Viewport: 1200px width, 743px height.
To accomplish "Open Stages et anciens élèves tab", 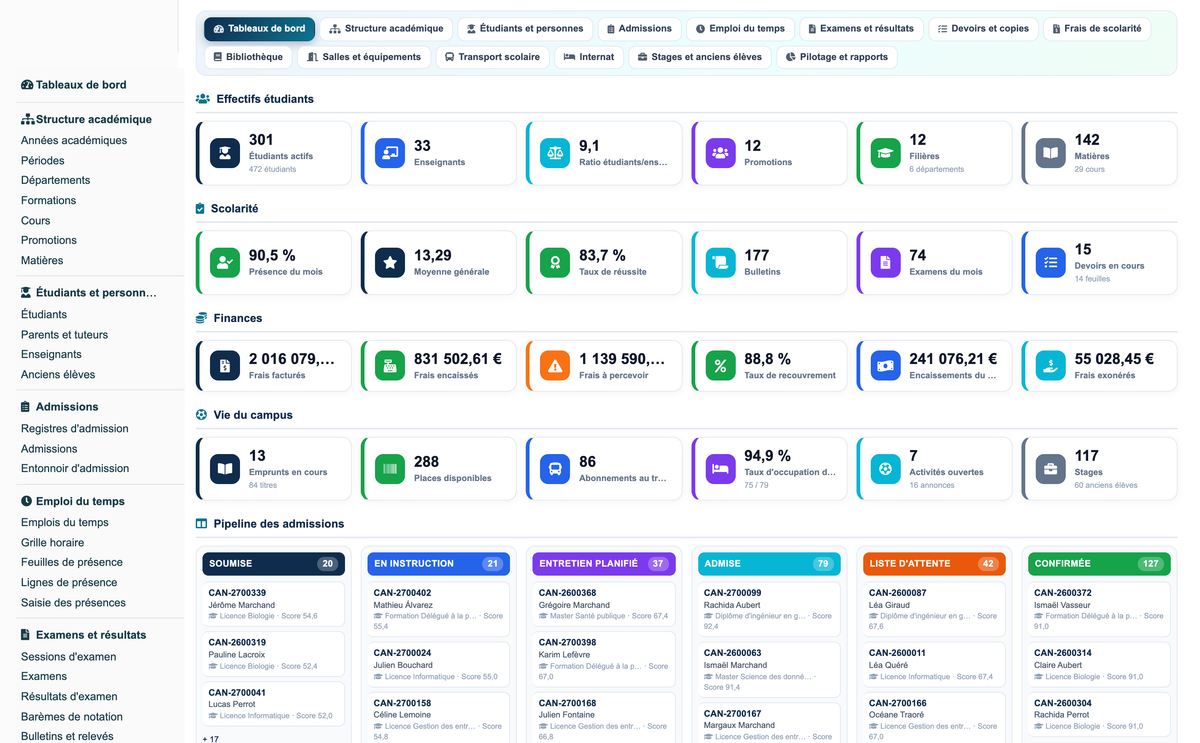I will coord(700,57).
